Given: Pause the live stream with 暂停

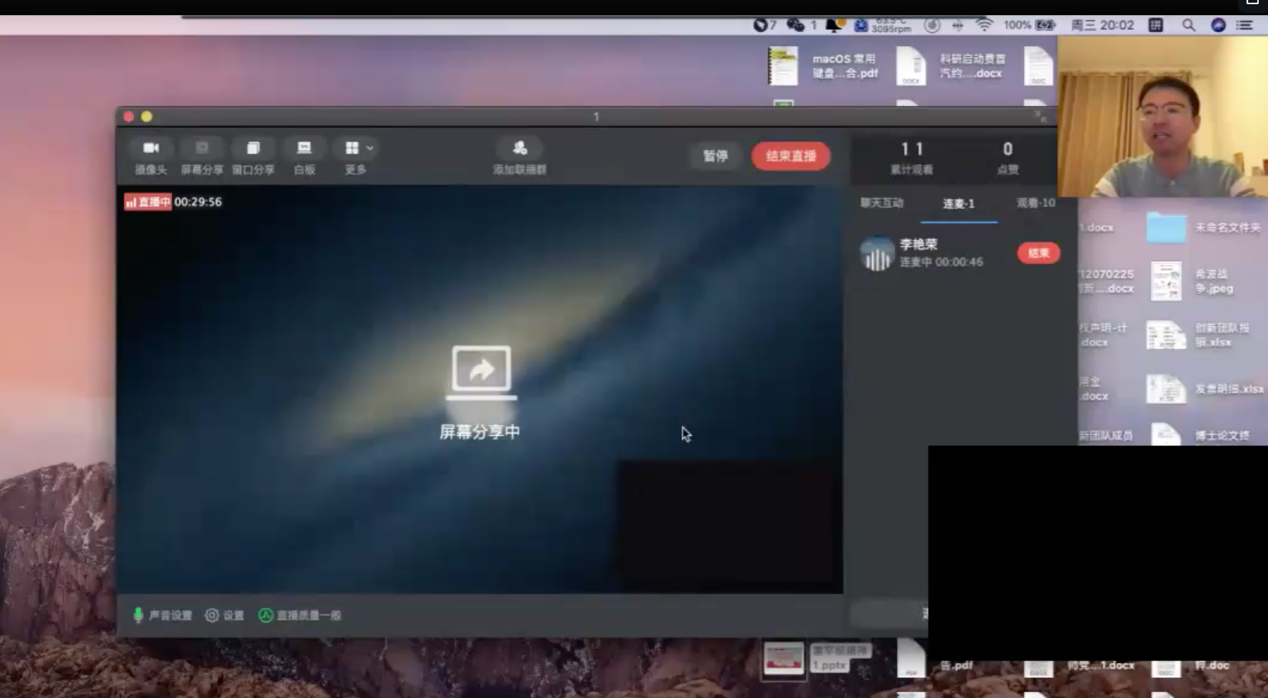Looking at the screenshot, I should (715, 156).
